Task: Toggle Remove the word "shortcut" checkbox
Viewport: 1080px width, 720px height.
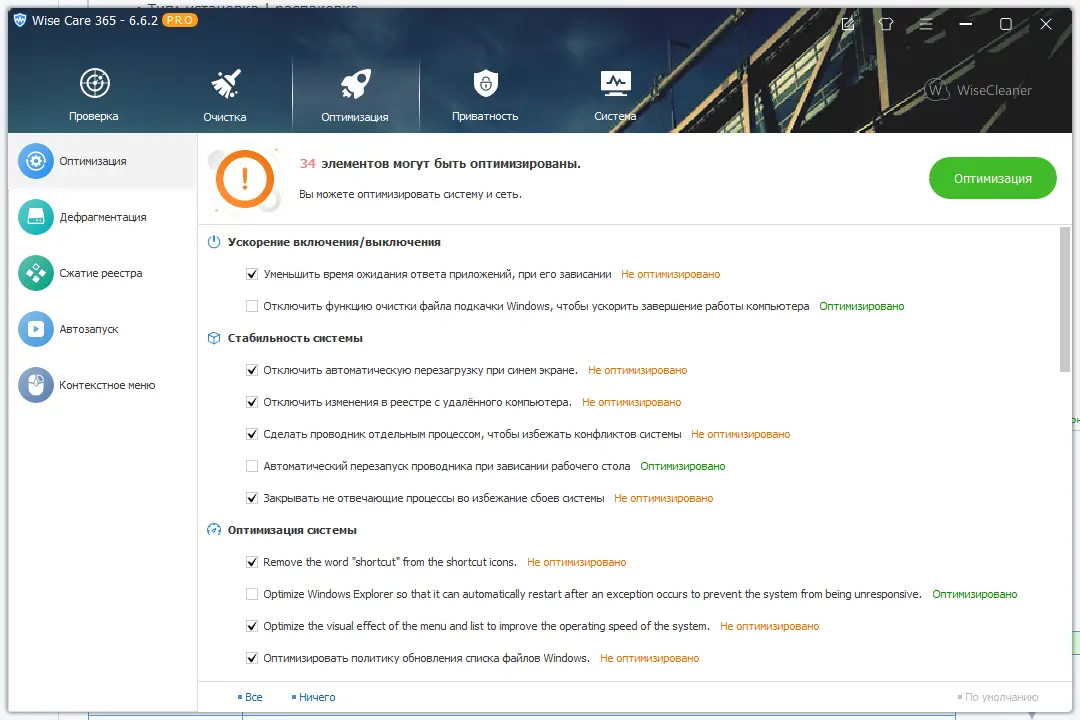Action: click(252, 562)
